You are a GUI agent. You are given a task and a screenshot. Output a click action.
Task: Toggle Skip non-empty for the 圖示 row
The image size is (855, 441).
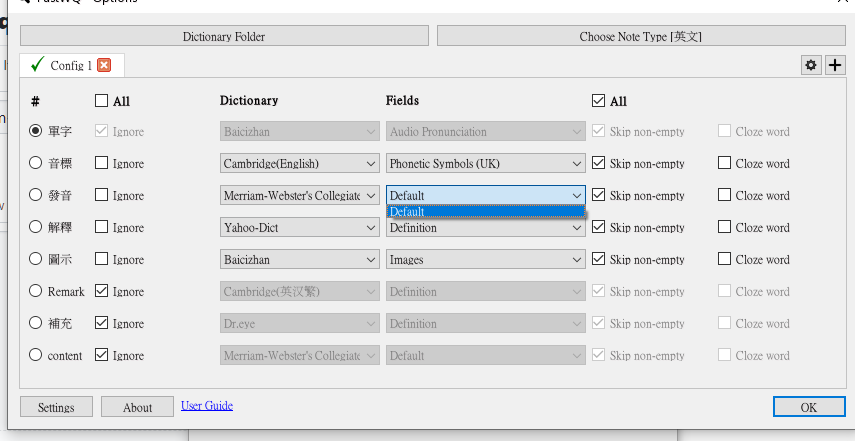point(598,259)
